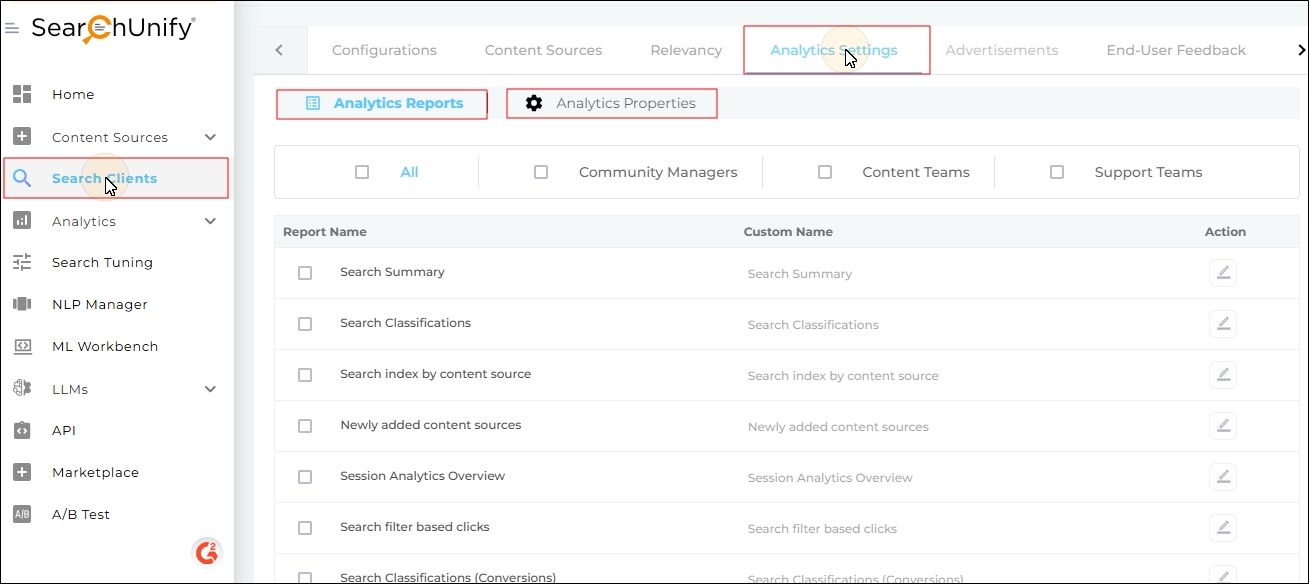
Task: Switch to the Relevancy tab
Action: [685, 50]
